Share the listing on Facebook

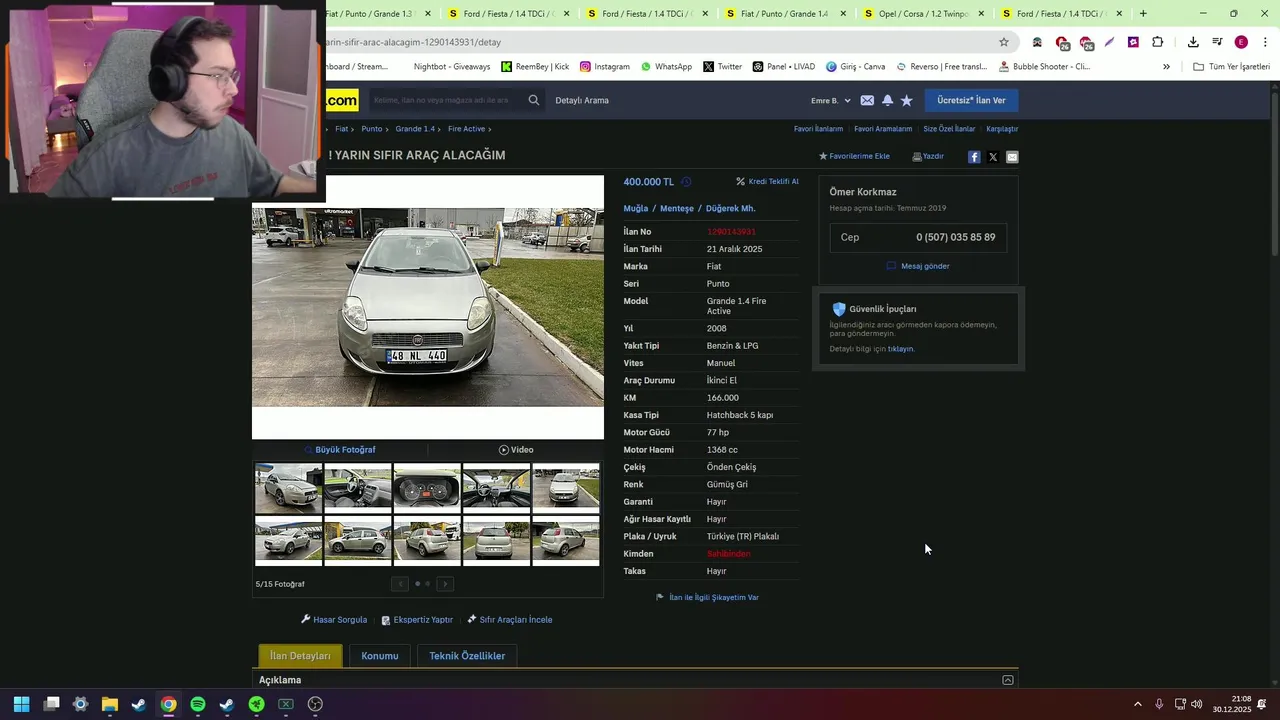tap(974, 157)
